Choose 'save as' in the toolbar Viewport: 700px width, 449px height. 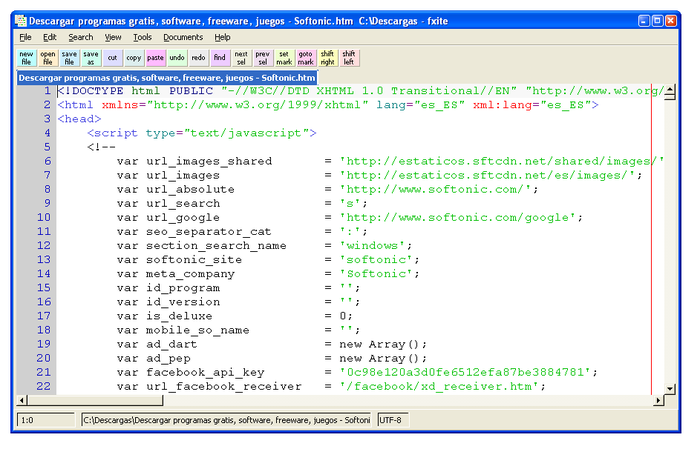click(90, 58)
